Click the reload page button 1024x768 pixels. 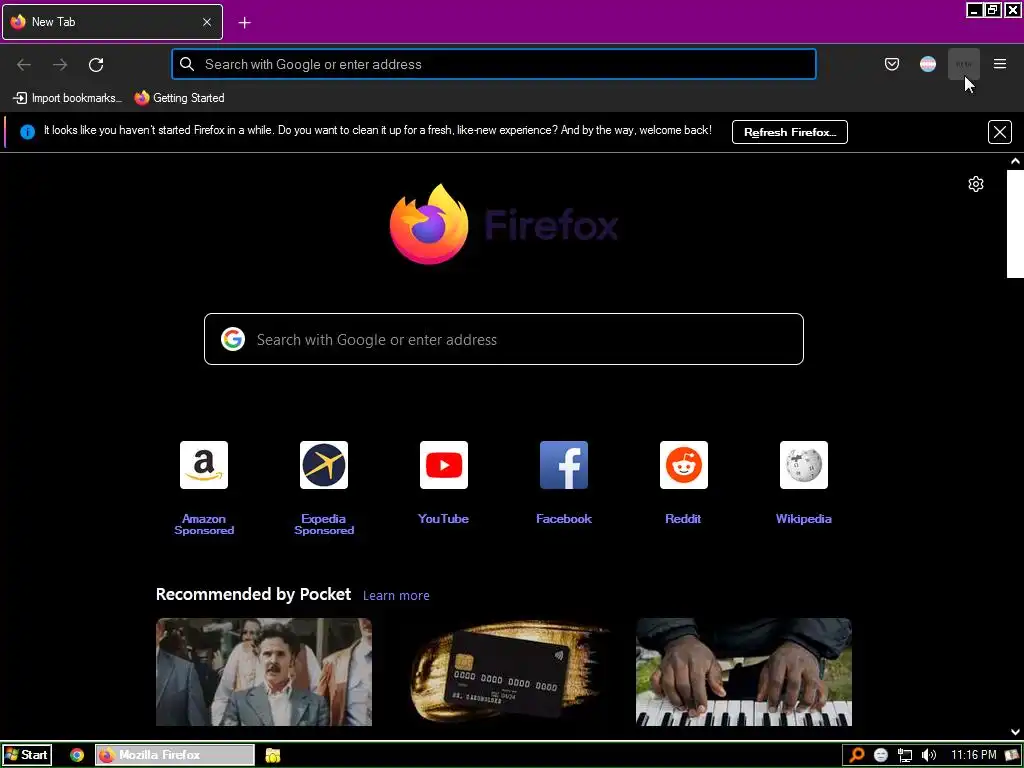(96, 65)
